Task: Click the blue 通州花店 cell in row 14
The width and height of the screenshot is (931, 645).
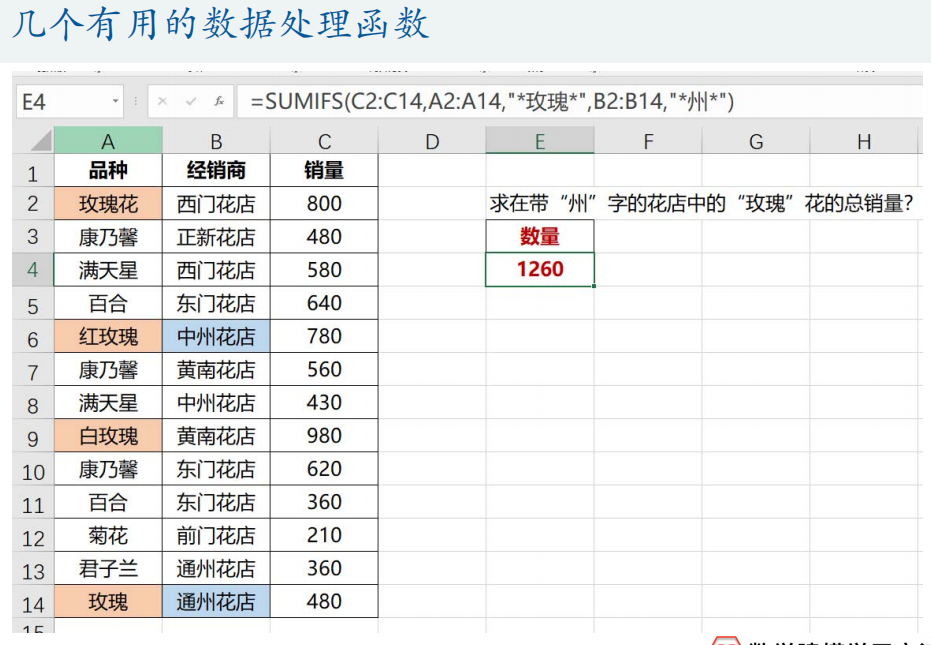Action: (216, 602)
